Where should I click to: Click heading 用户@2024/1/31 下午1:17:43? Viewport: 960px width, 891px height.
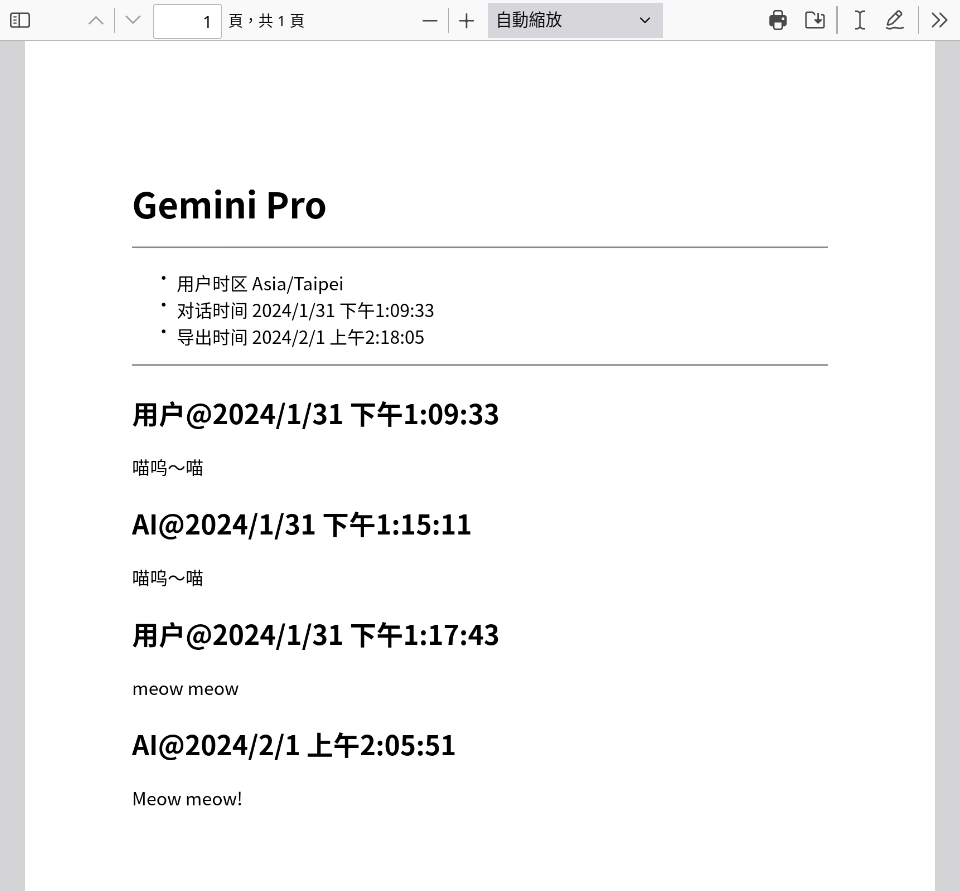(x=316, y=635)
